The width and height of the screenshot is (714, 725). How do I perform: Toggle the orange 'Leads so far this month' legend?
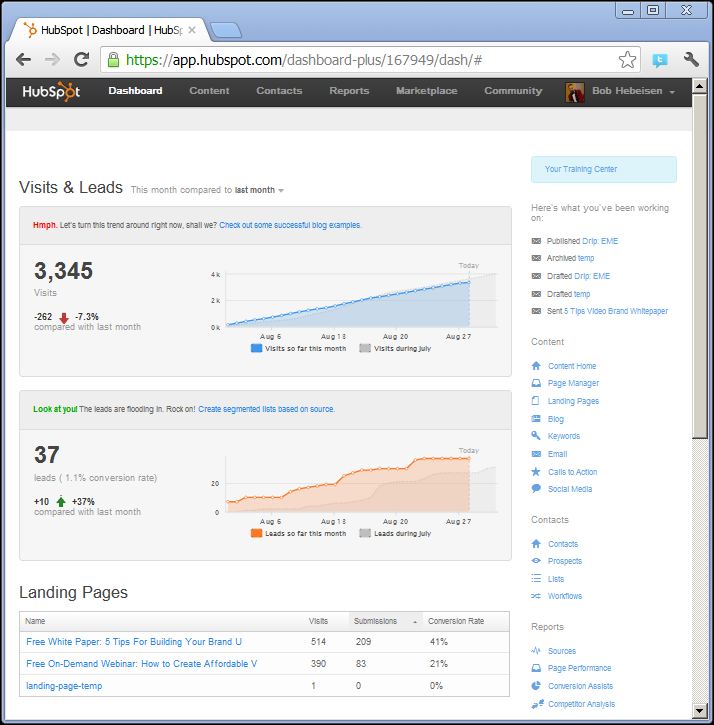click(x=298, y=534)
